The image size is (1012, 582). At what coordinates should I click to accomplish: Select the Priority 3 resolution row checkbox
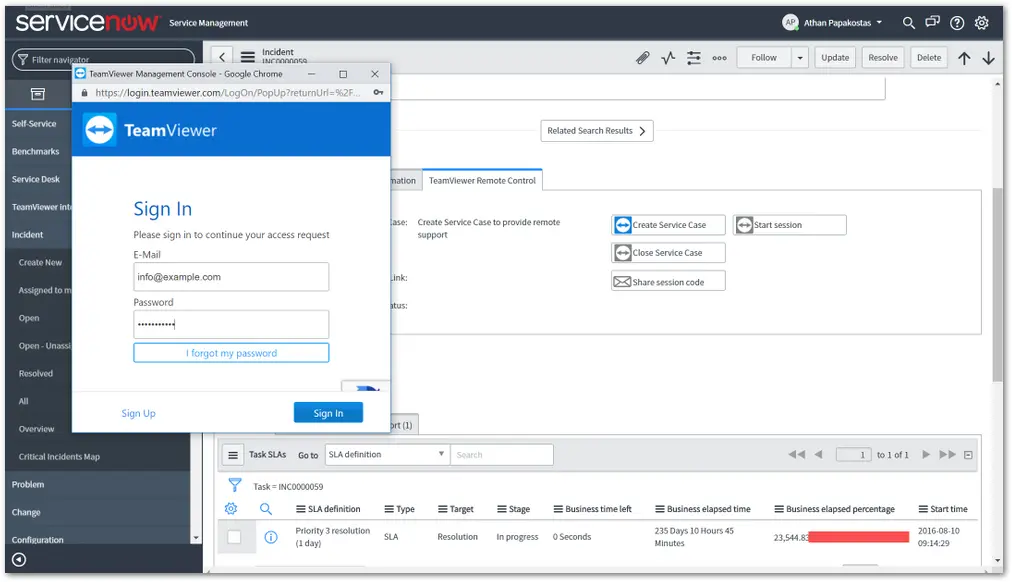pyautogui.click(x=234, y=537)
